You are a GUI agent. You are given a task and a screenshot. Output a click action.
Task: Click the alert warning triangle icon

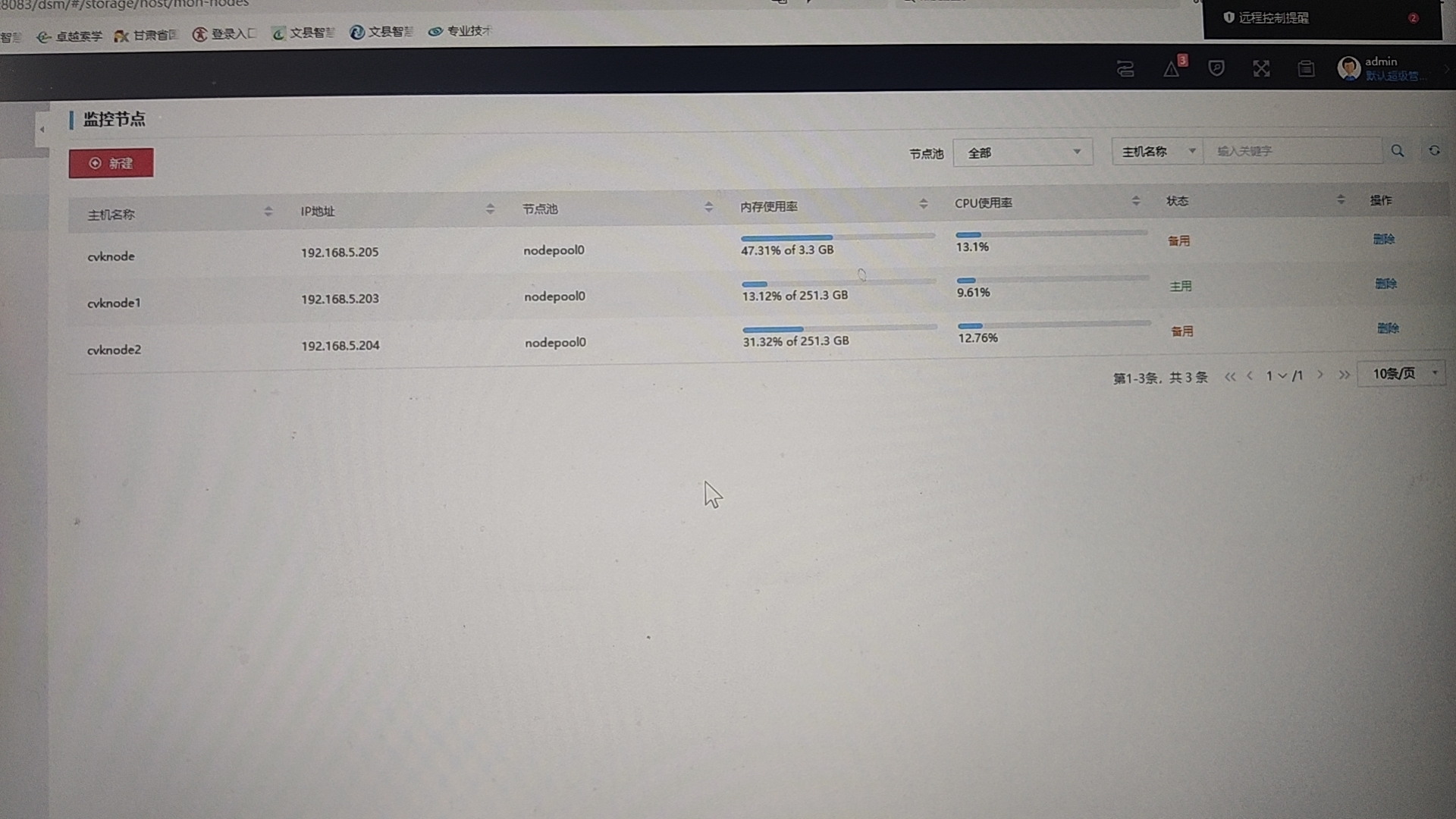pos(1172,70)
